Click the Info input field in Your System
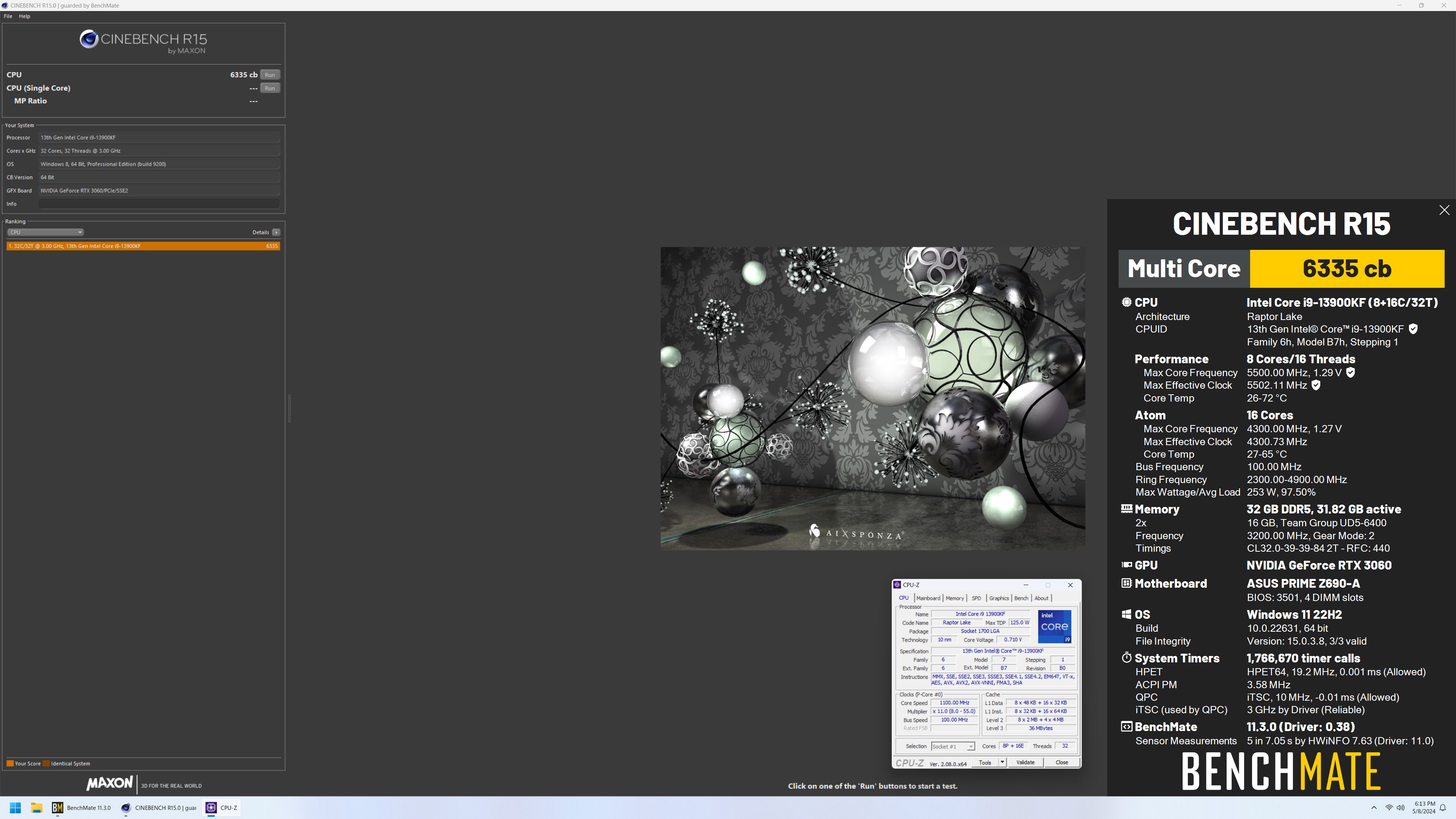The width and height of the screenshot is (1456, 819). 159,204
